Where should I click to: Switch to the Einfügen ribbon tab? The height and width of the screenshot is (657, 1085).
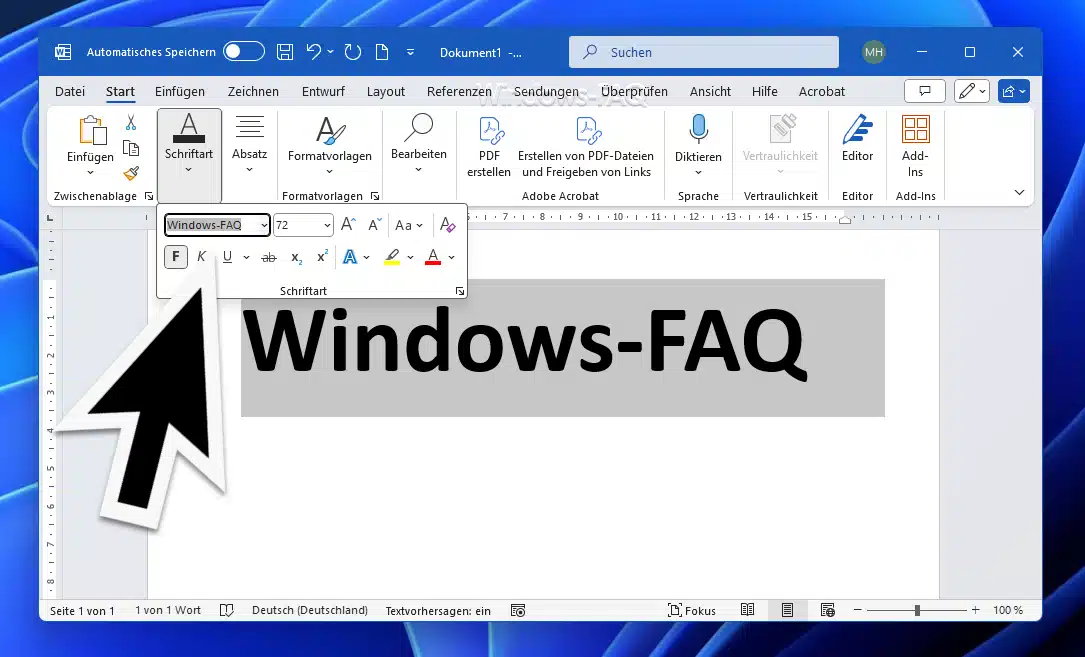click(x=180, y=91)
